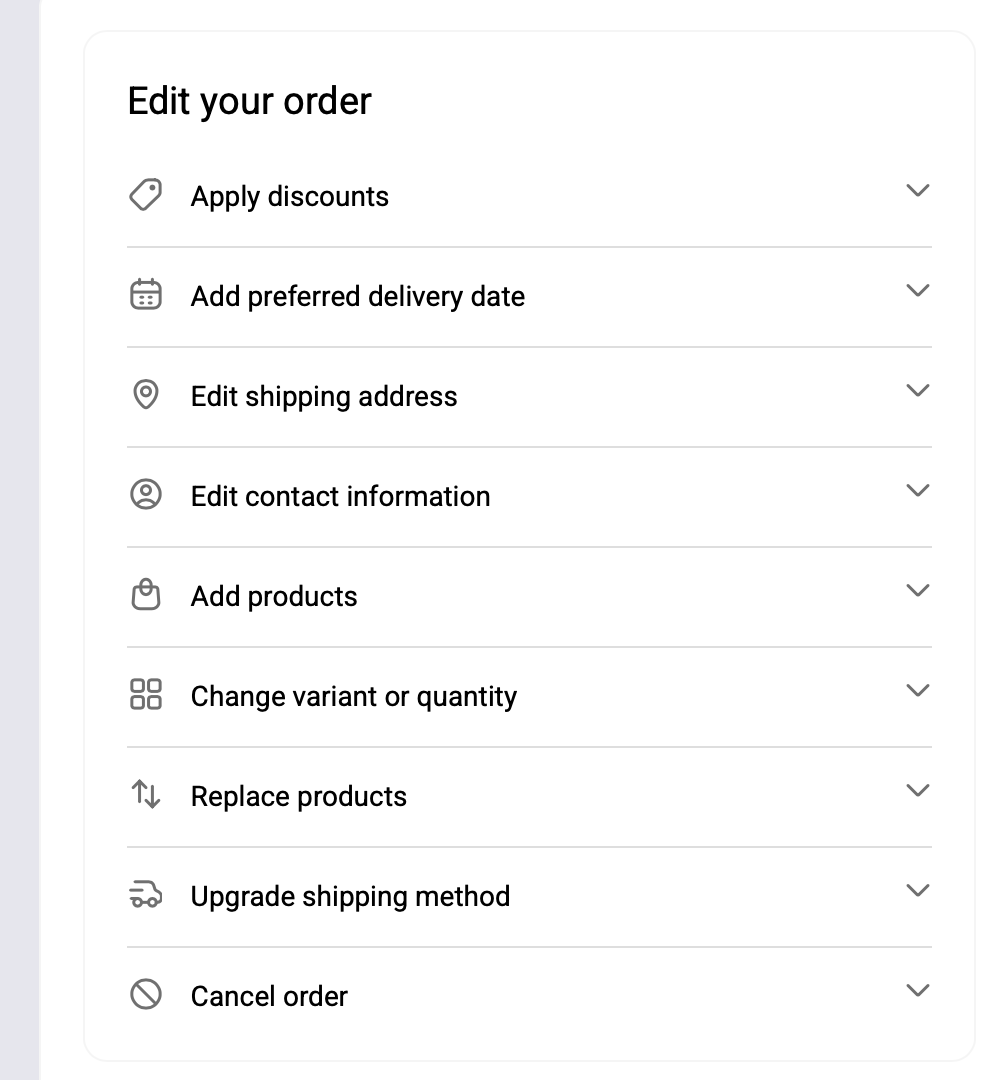Click the shipping truck icon

pyautogui.click(x=146, y=895)
